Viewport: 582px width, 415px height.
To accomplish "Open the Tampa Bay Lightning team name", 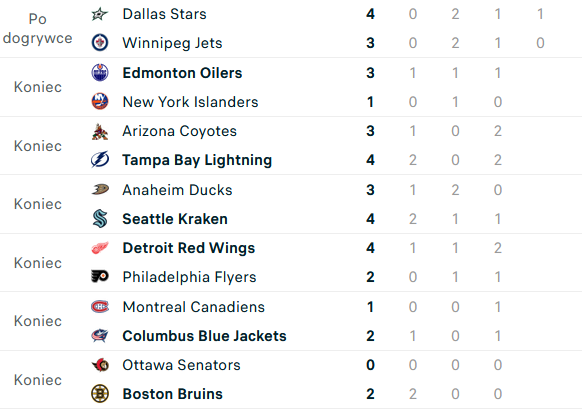I will tap(197, 160).
